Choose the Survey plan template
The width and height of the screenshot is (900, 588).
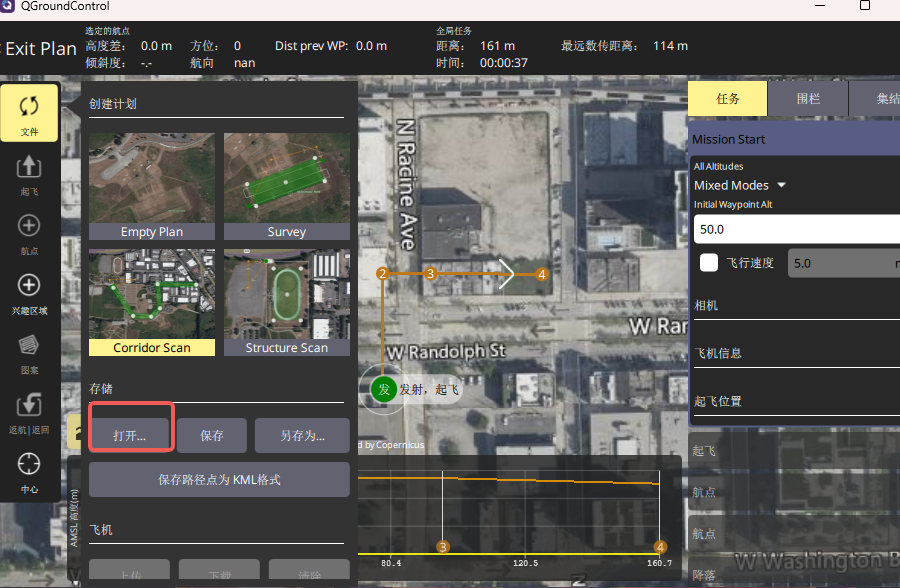(x=287, y=186)
